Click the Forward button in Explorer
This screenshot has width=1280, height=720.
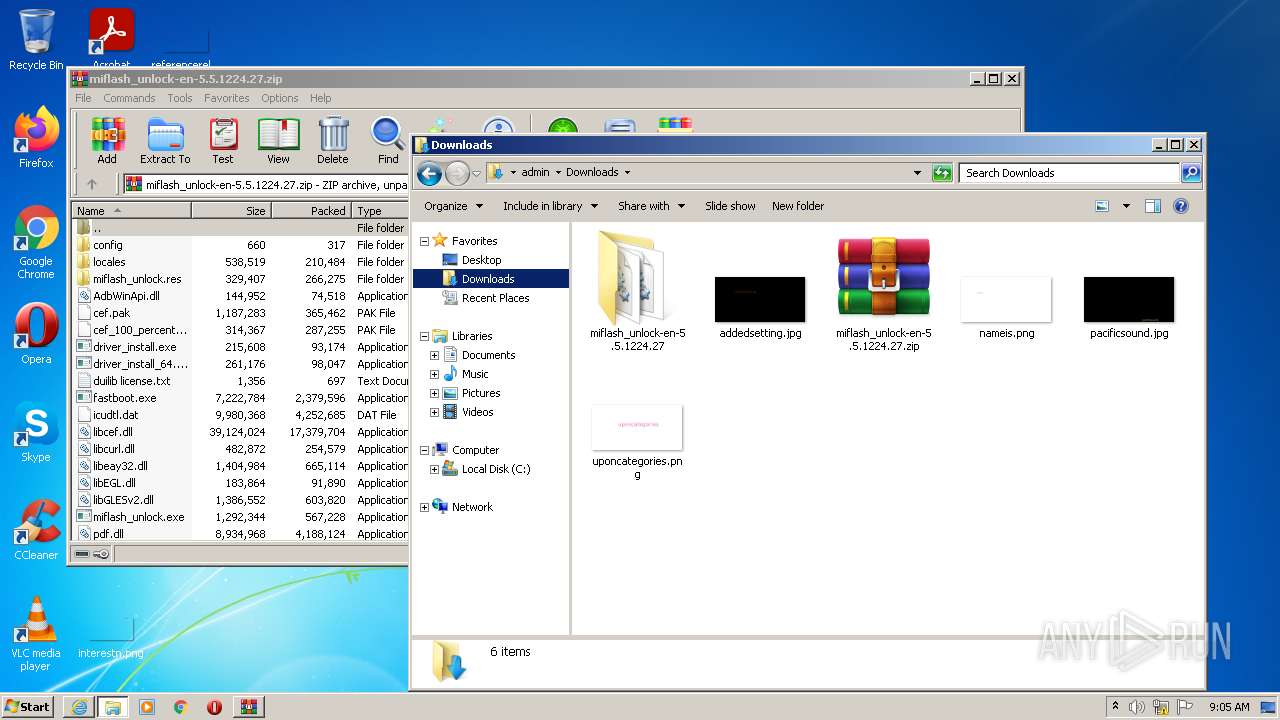coord(457,173)
